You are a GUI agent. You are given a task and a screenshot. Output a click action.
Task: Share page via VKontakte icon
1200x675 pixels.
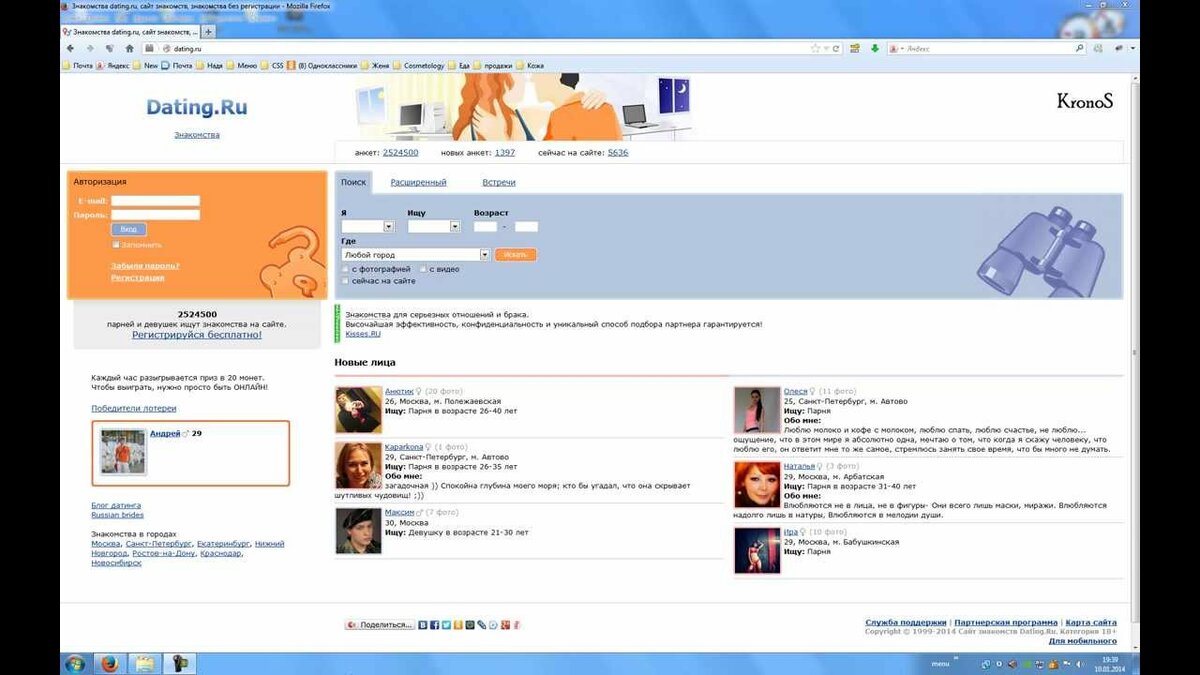click(x=423, y=625)
